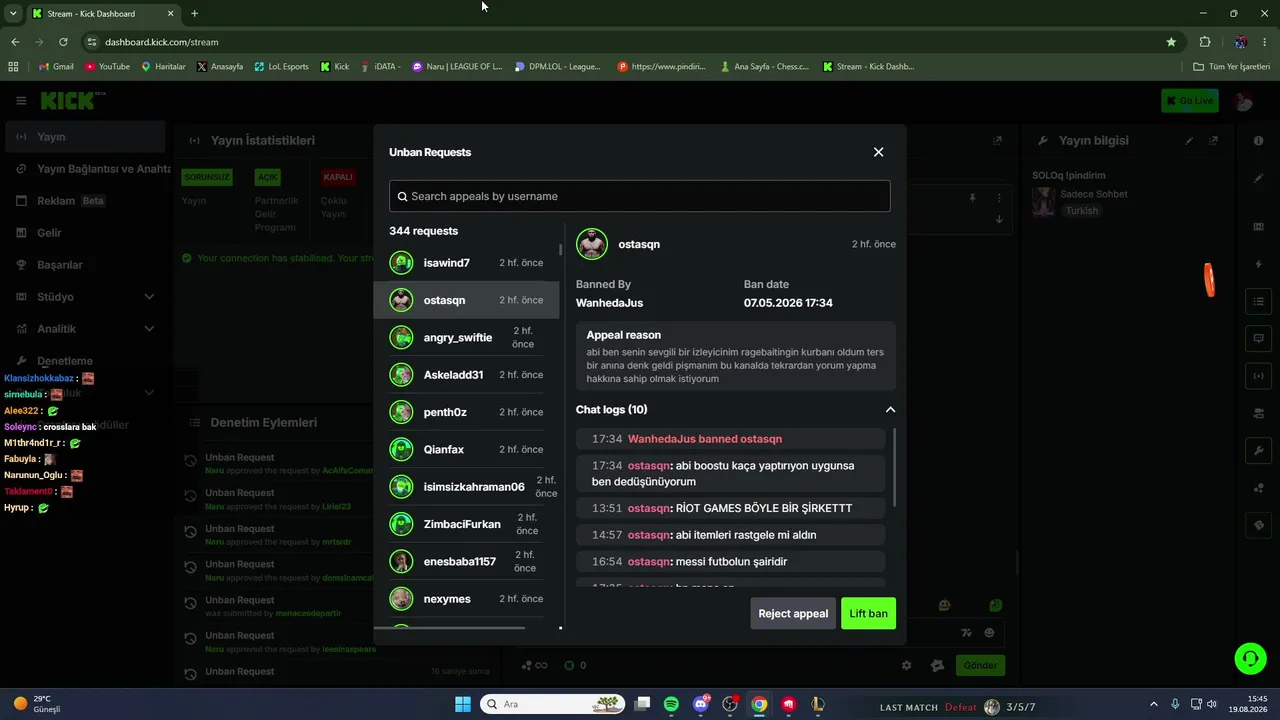The height and width of the screenshot is (720, 1280).
Task: Click the chat logs vertical scrollbar
Action: [894, 468]
